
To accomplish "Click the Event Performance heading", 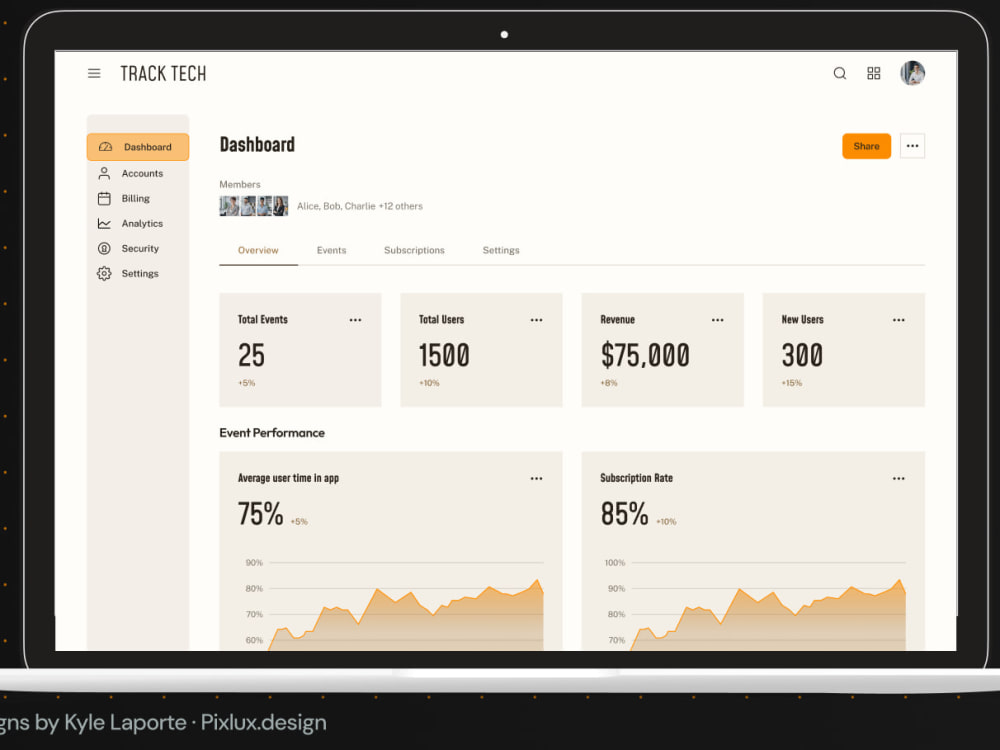I will (x=272, y=433).
